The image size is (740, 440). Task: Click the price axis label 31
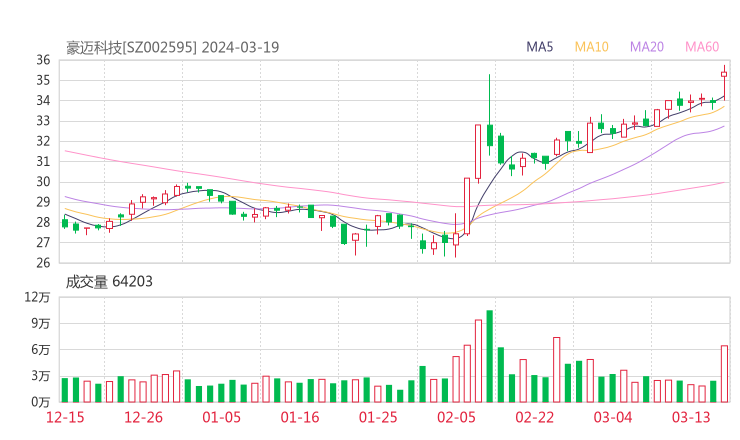pyautogui.click(x=43, y=161)
